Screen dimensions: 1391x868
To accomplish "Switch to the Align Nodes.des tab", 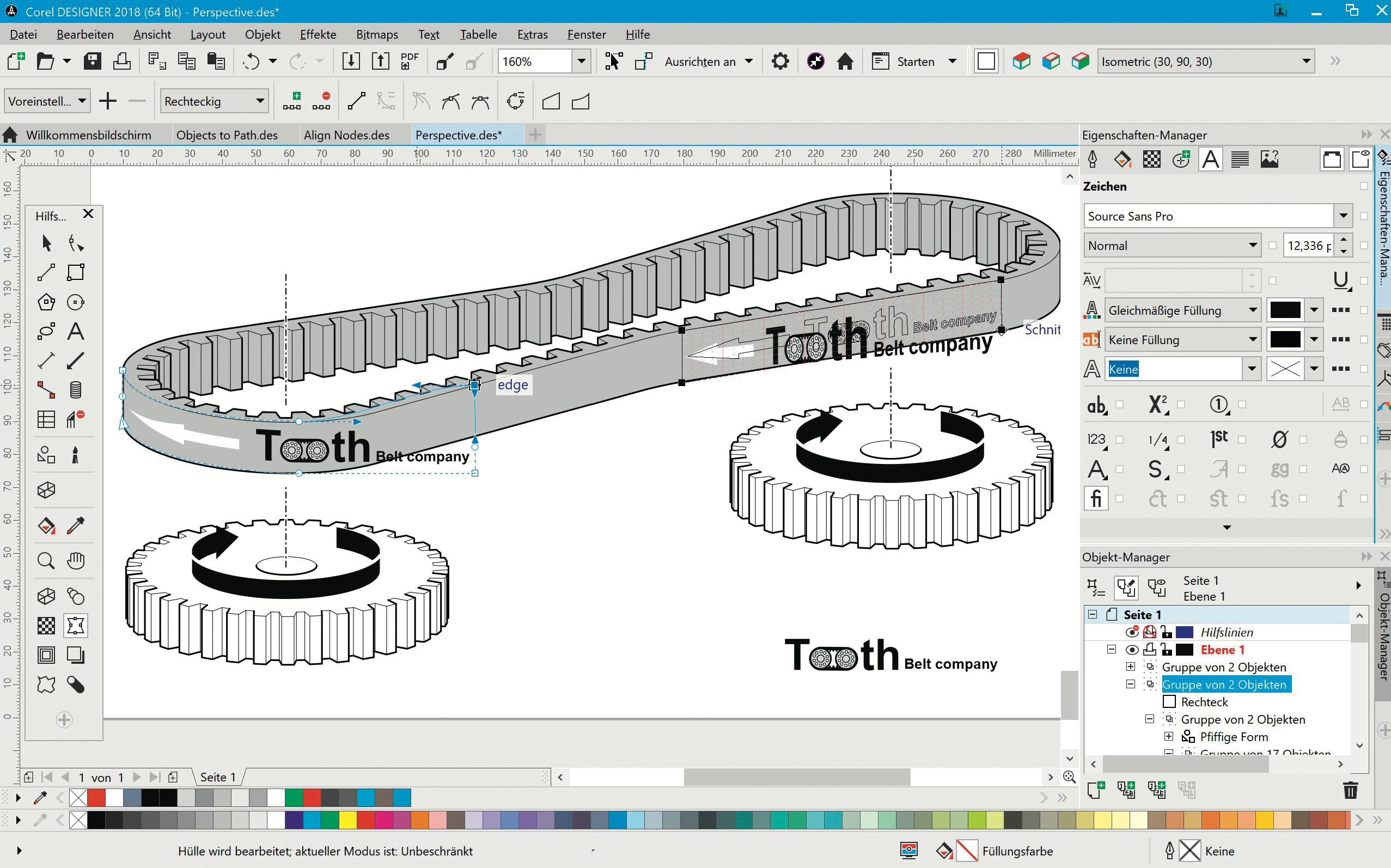I will (x=346, y=135).
